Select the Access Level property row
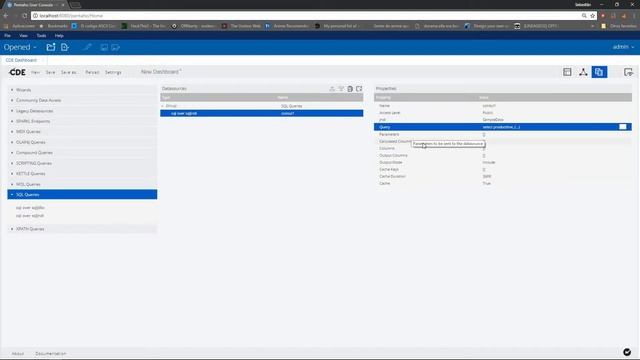The width and height of the screenshot is (640, 360). [x=503, y=113]
